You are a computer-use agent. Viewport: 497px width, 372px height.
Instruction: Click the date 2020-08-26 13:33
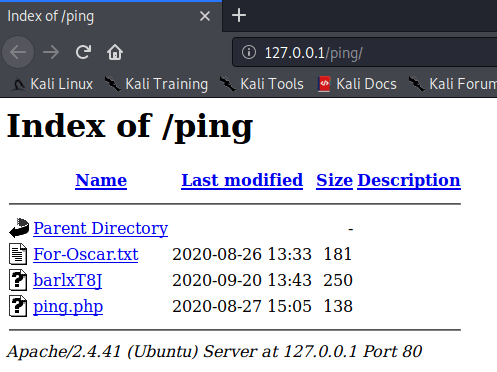(242, 254)
